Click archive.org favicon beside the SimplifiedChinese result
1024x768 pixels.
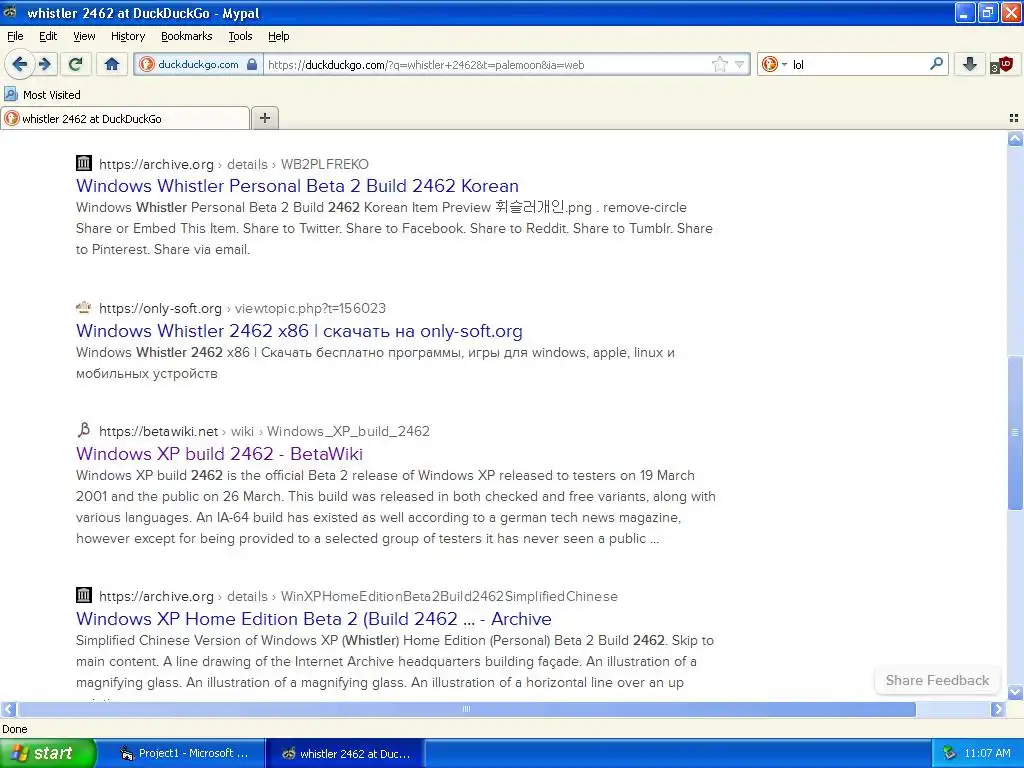(84, 595)
